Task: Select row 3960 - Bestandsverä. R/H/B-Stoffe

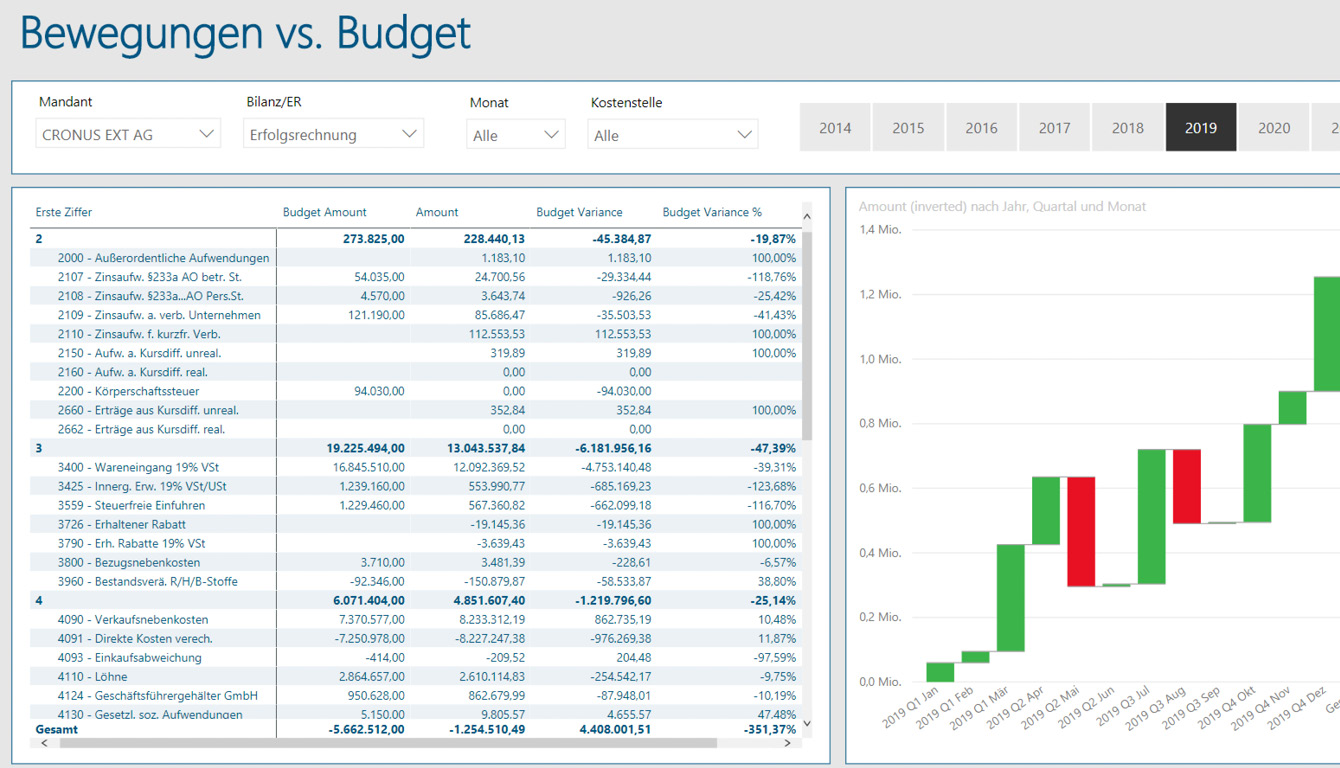Action: [x=416, y=581]
